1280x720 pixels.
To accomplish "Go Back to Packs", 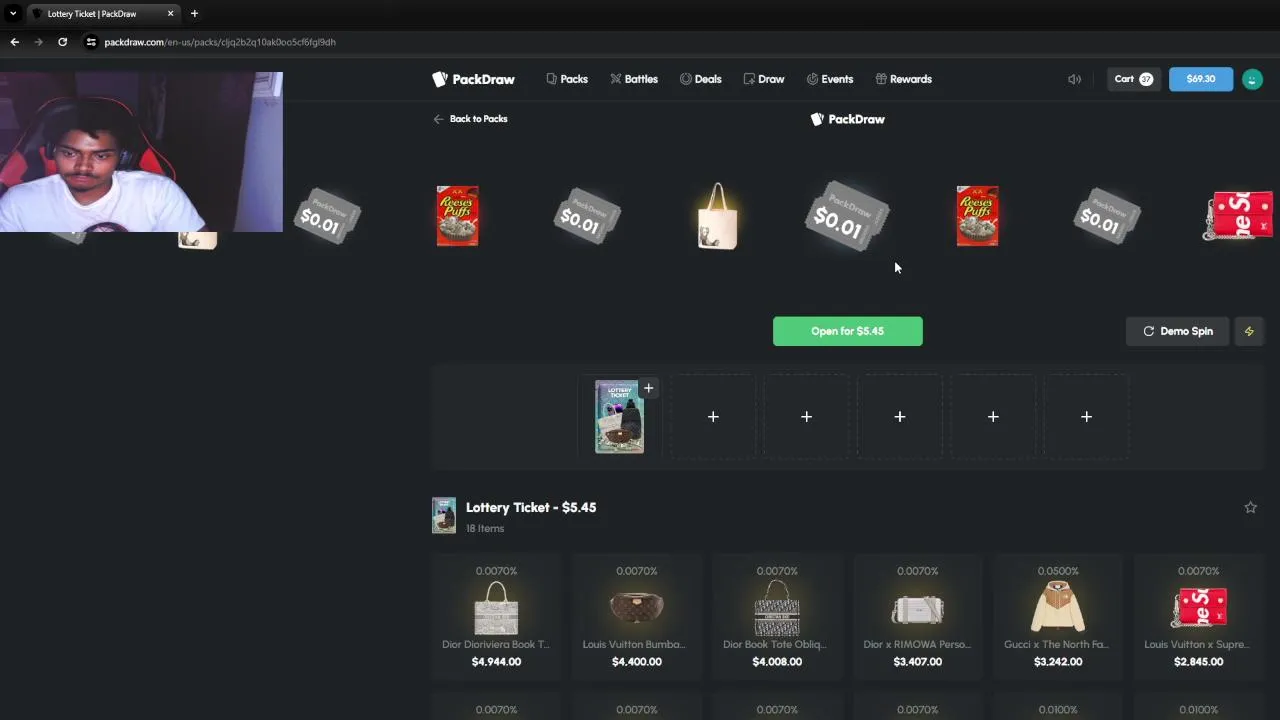I will click(470, 119).
